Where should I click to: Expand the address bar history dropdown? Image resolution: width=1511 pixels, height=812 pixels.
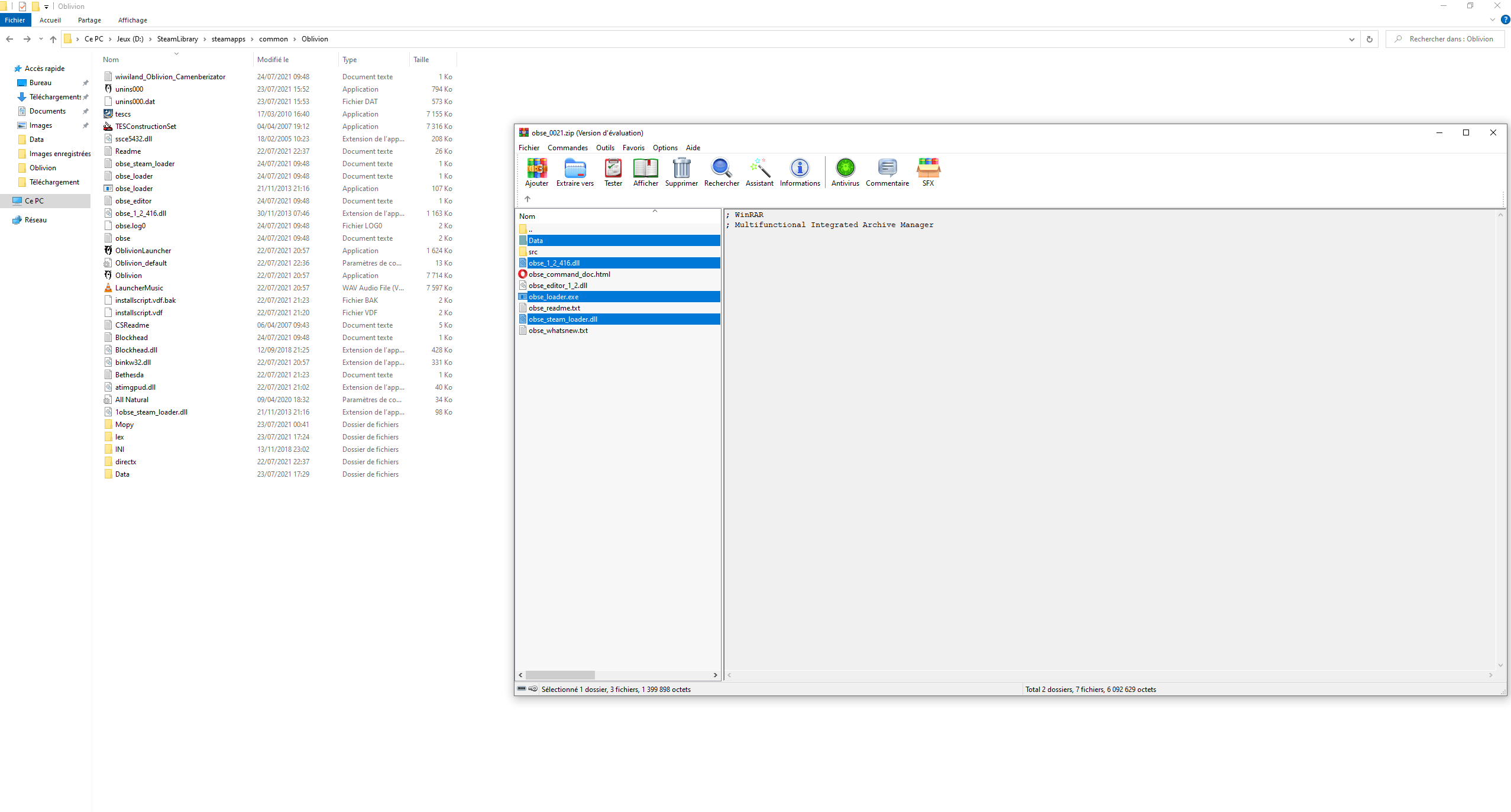(1351, 39)
